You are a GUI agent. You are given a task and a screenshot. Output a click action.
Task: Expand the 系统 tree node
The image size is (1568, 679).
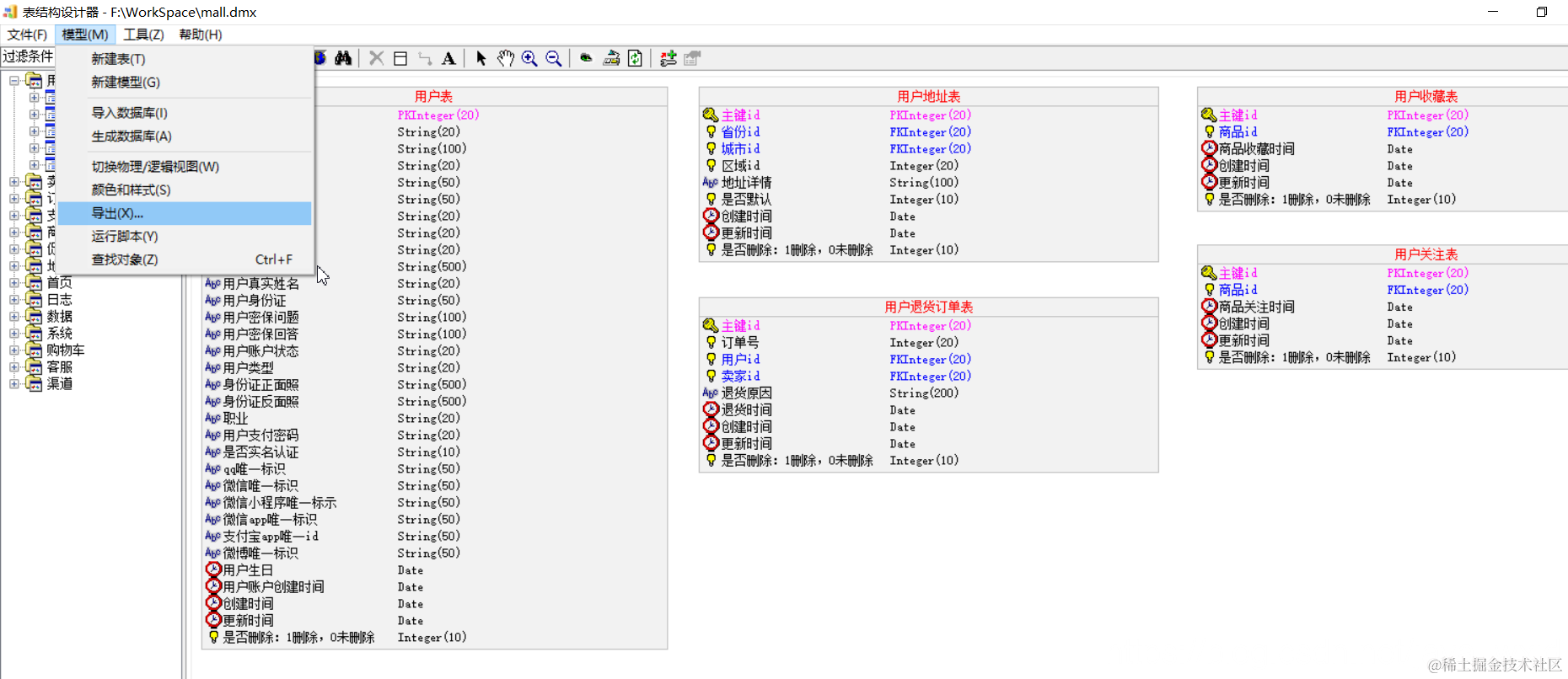13,333
